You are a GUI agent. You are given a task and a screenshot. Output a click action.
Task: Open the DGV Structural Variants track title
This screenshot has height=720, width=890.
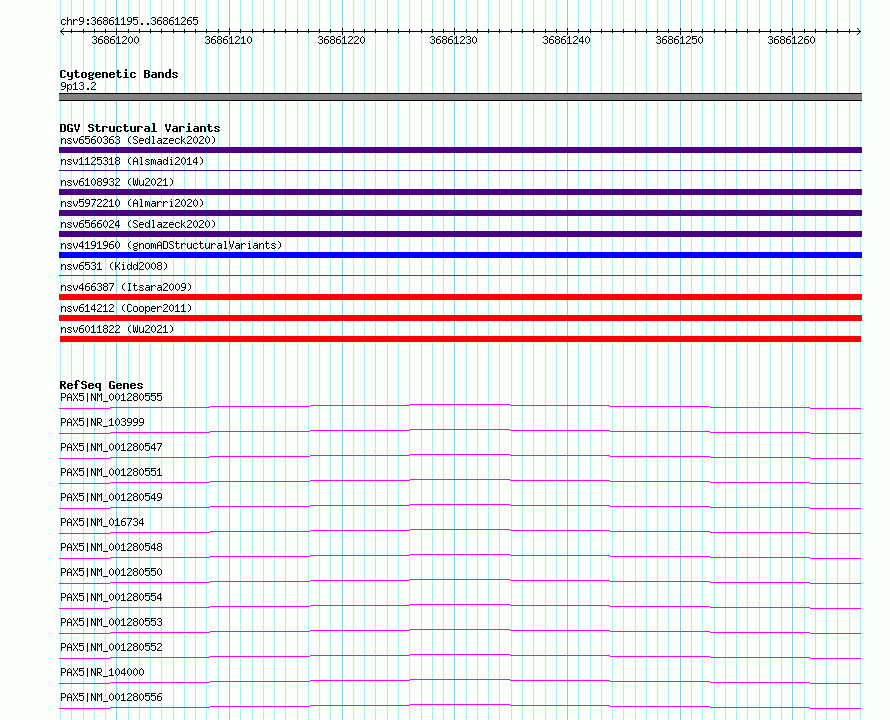140,128
